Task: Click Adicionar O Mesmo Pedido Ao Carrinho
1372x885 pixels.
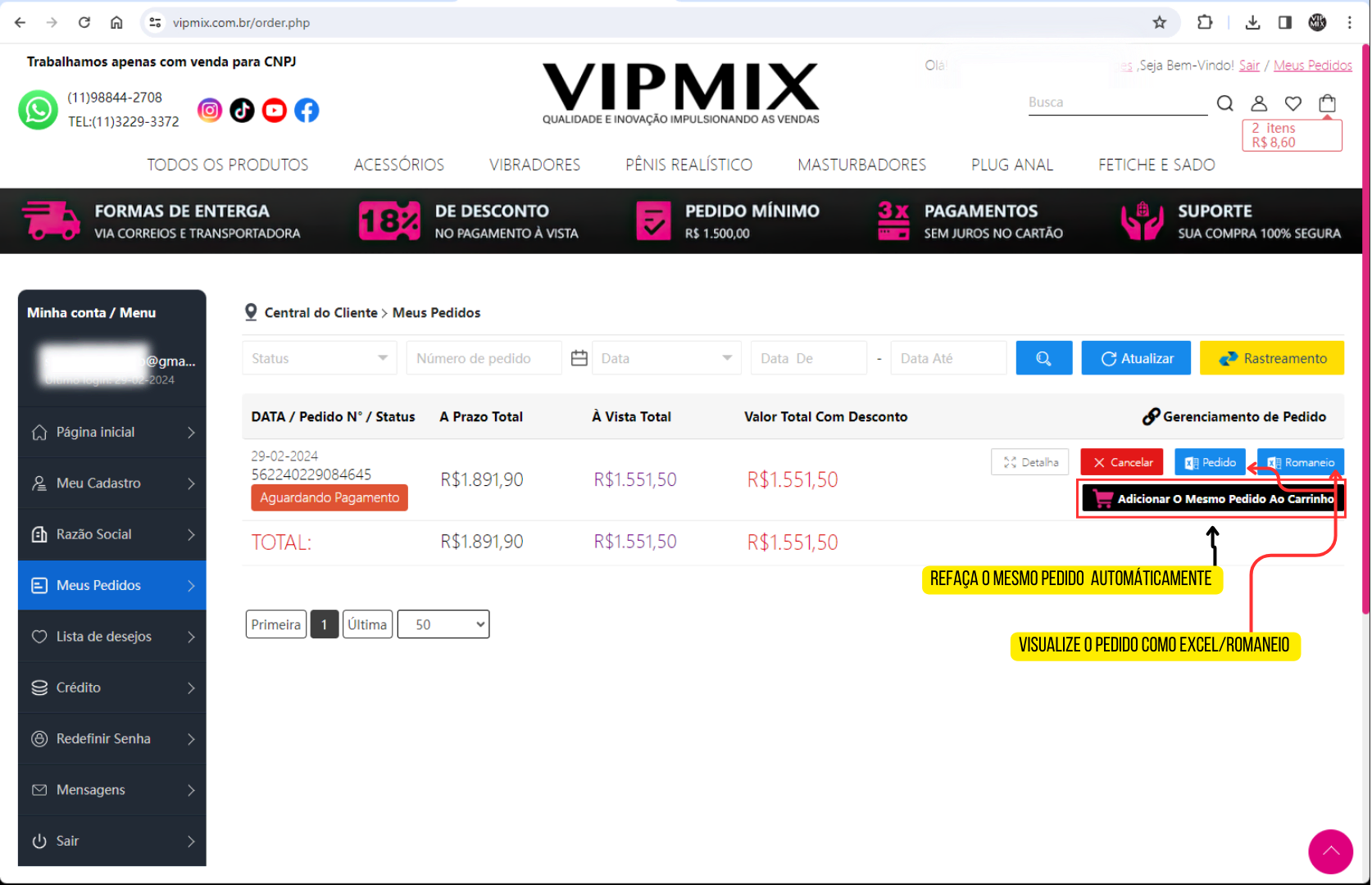Action: (x=1211, y=498)
